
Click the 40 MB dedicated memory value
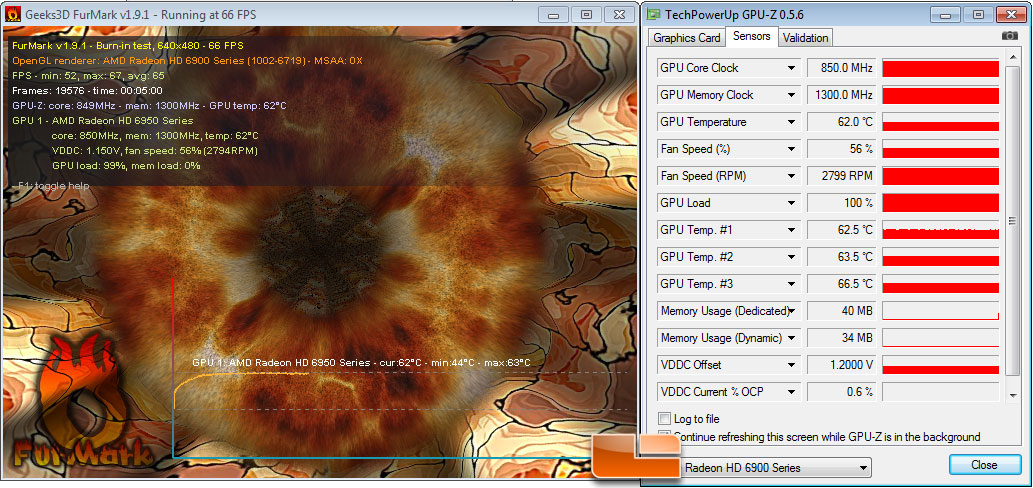pos(841,311)
